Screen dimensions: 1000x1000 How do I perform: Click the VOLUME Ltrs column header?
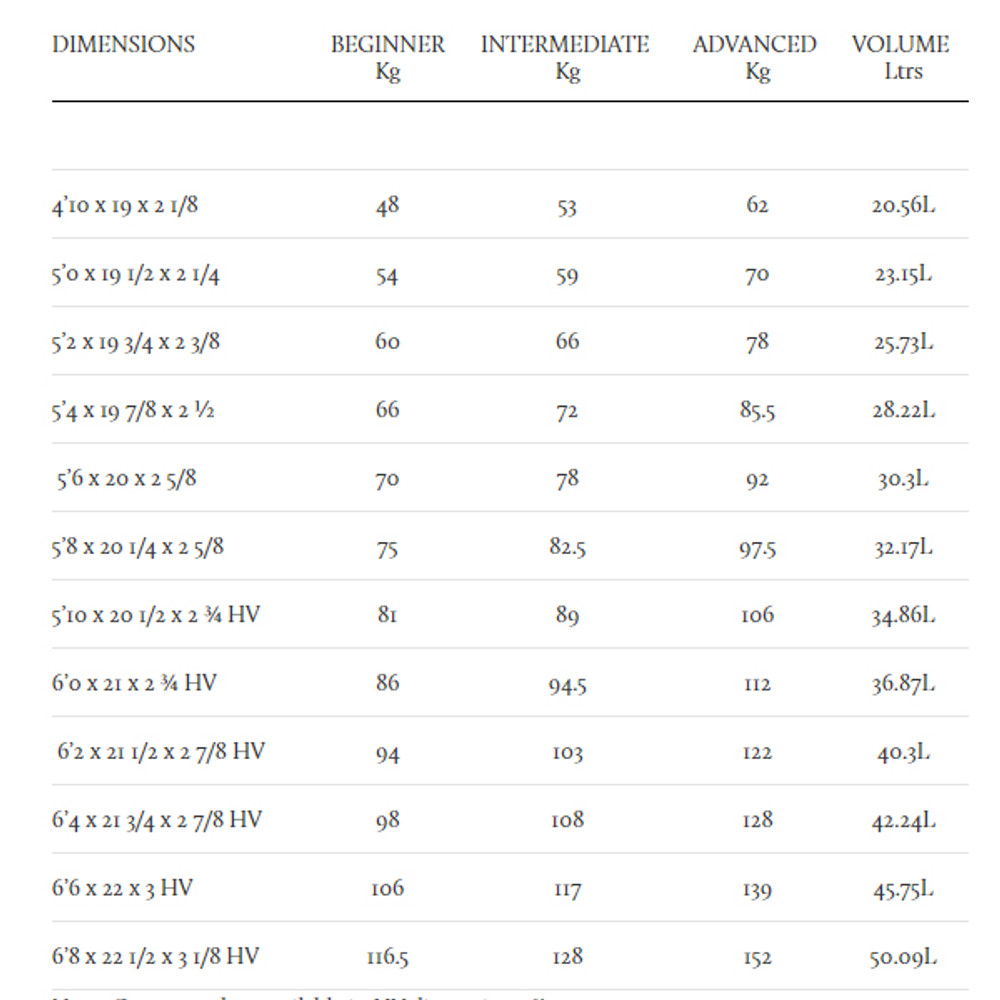pyautogui.click(x=901, y=58)
